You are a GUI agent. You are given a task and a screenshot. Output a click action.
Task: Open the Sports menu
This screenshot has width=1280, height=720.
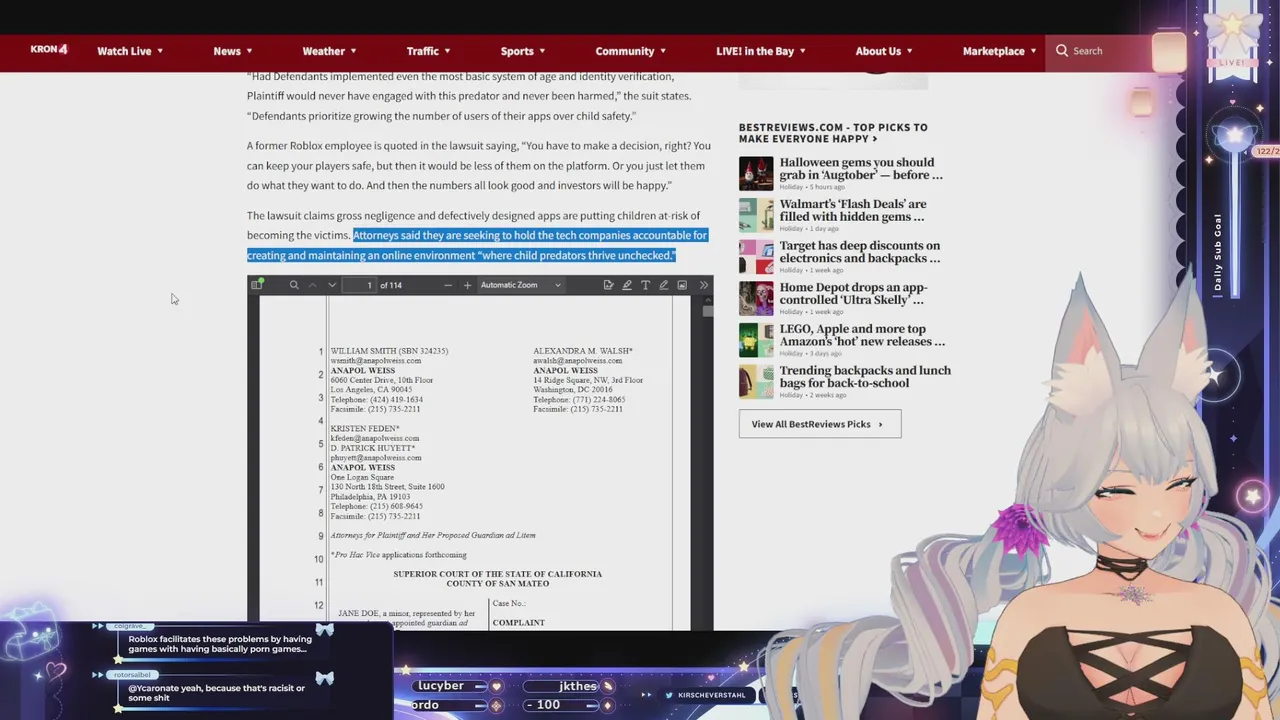[x=522, y=51]
